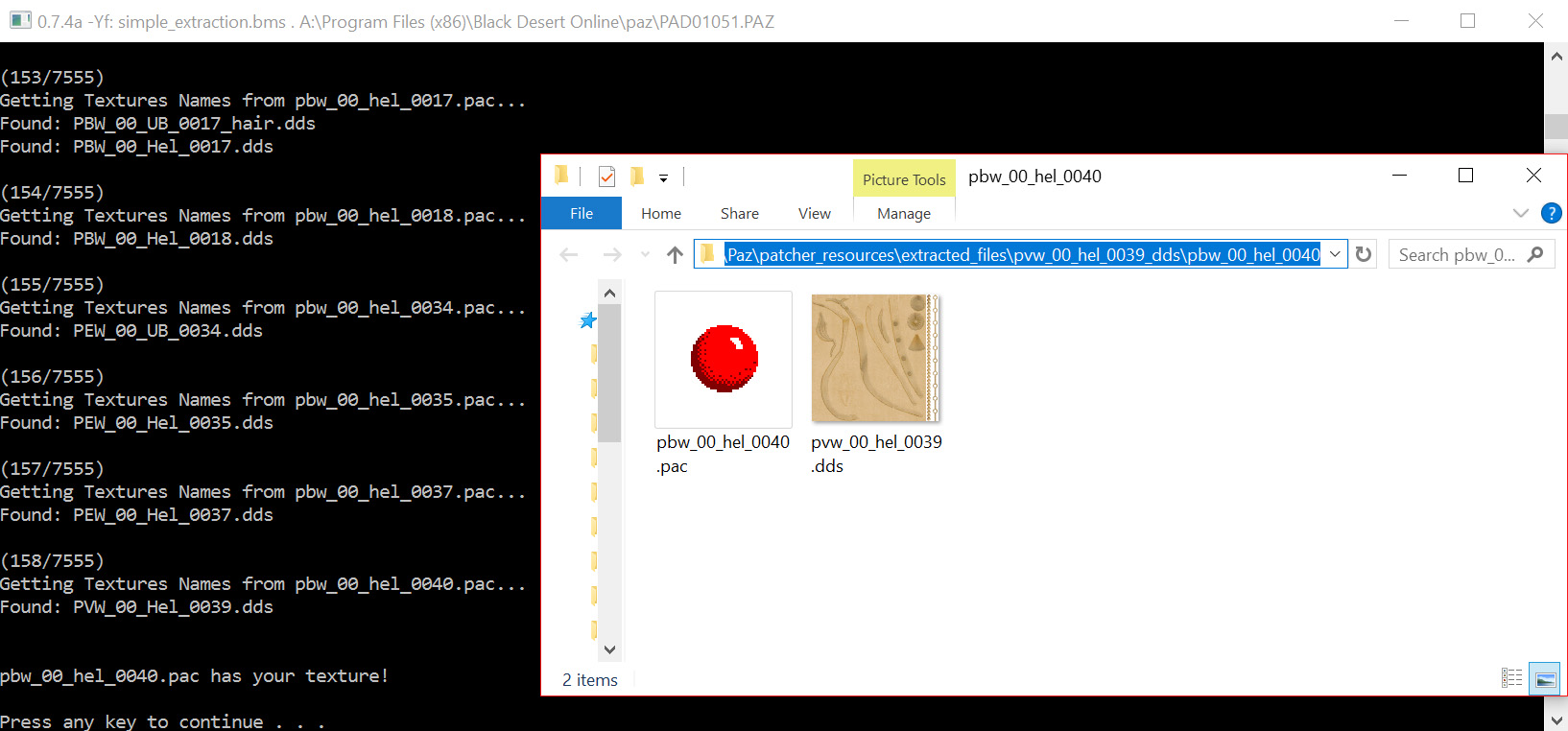Screen dimensions: 1568x731
Task: Go up one folder level
Action: (675, 254)
